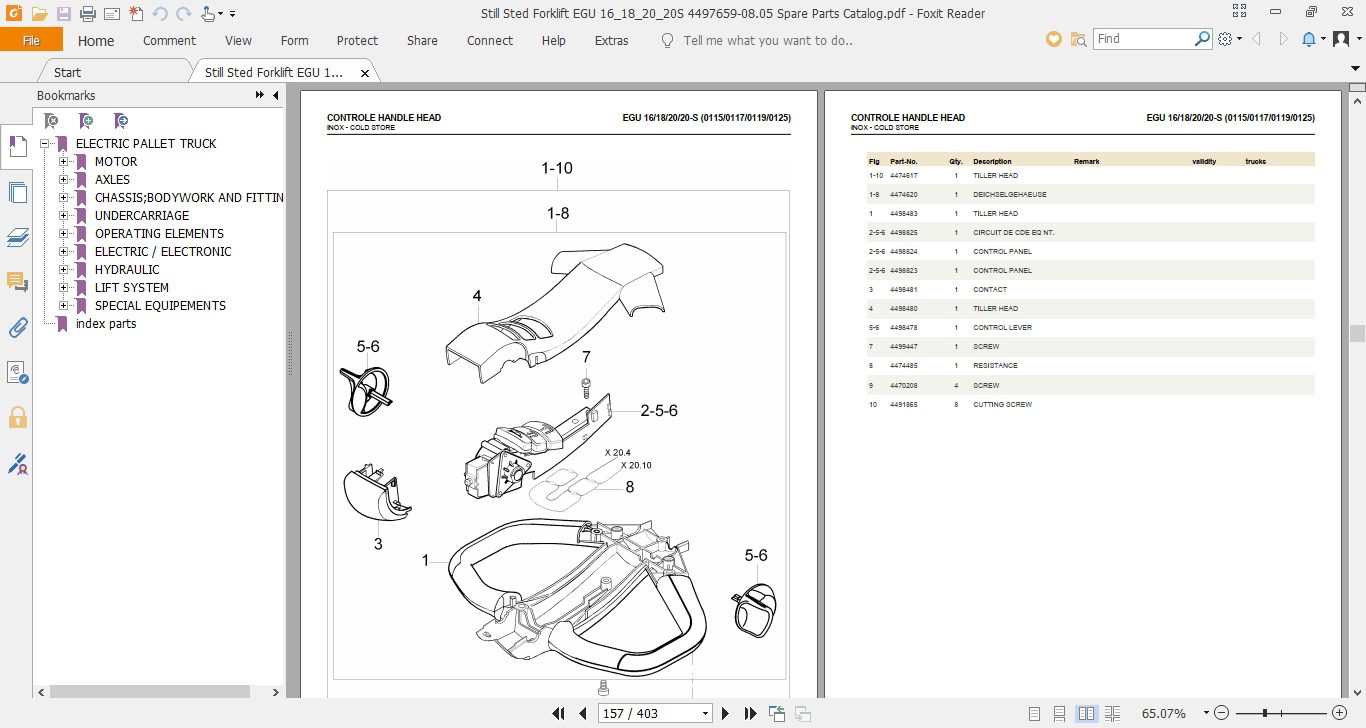Go to the previous page
Viewport: 1366px width, 728px height.
(583, 714)
